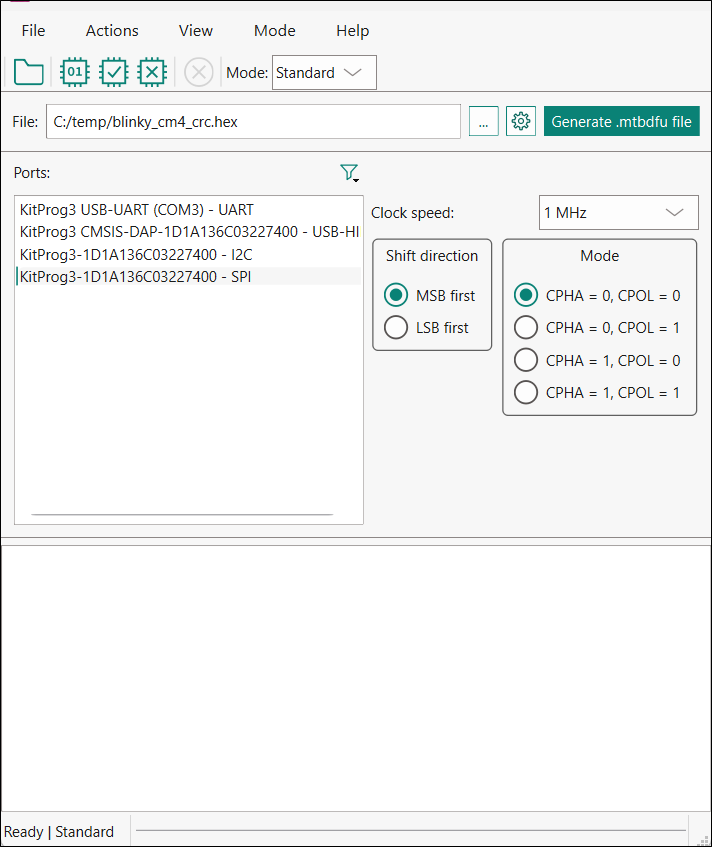Click the Erase chip icon with X

pyautogui.click(x=152, y=72)
